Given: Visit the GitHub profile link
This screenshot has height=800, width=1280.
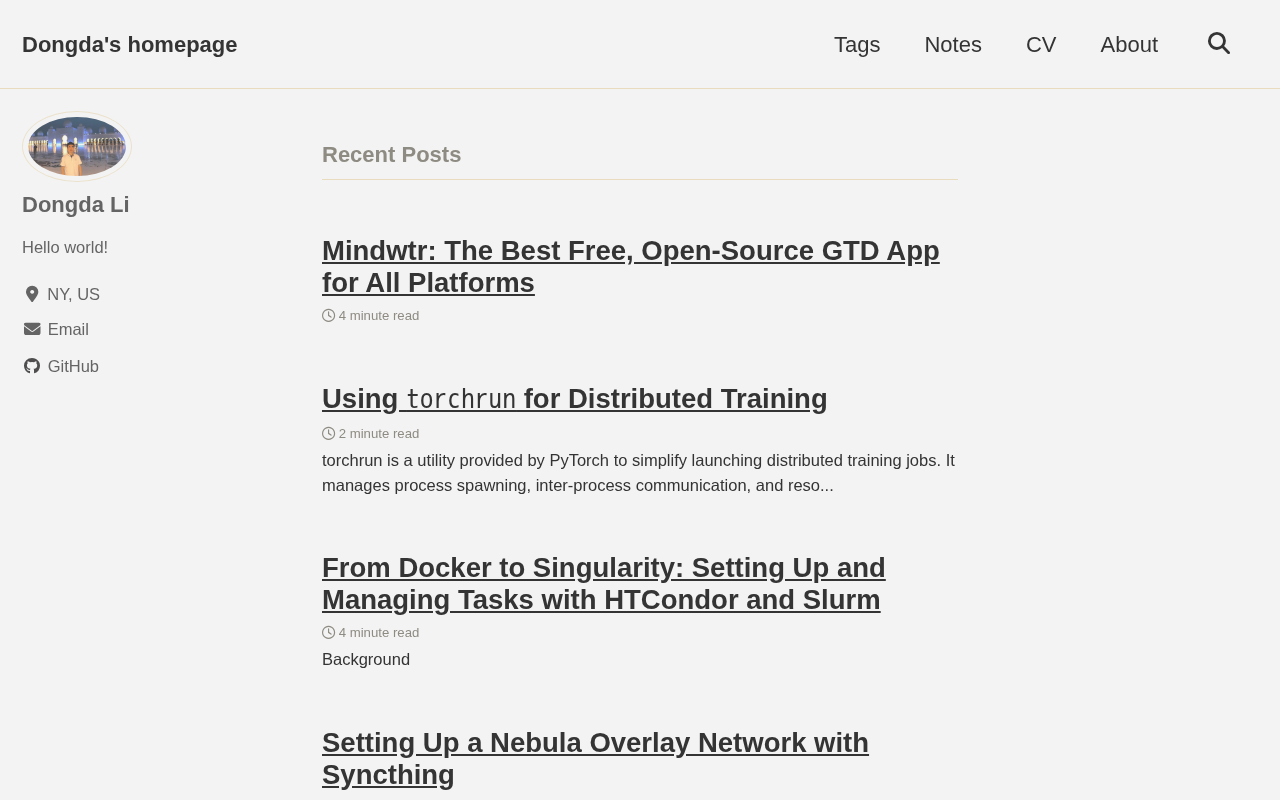Looking at the screenshot, I should click(73, 366).
